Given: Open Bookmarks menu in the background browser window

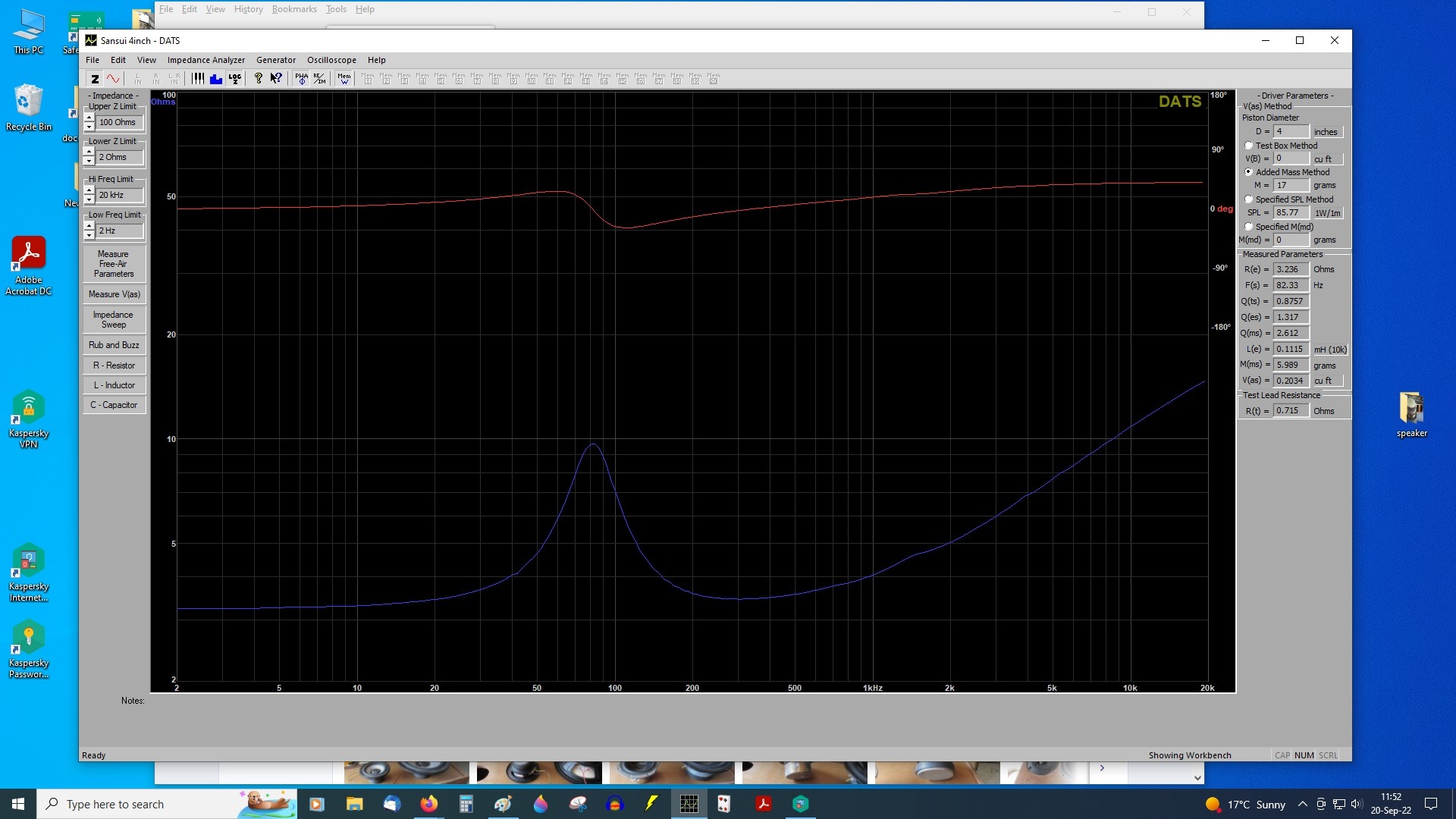Looking at the screenshot, I should click(294, 9).
